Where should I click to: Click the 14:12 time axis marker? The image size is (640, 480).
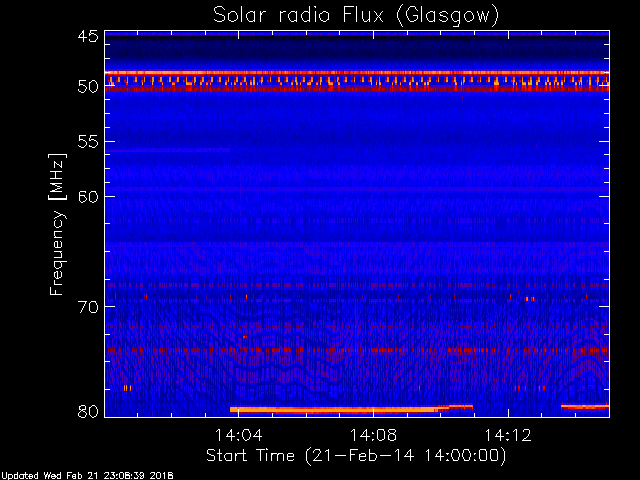(509, 435)
